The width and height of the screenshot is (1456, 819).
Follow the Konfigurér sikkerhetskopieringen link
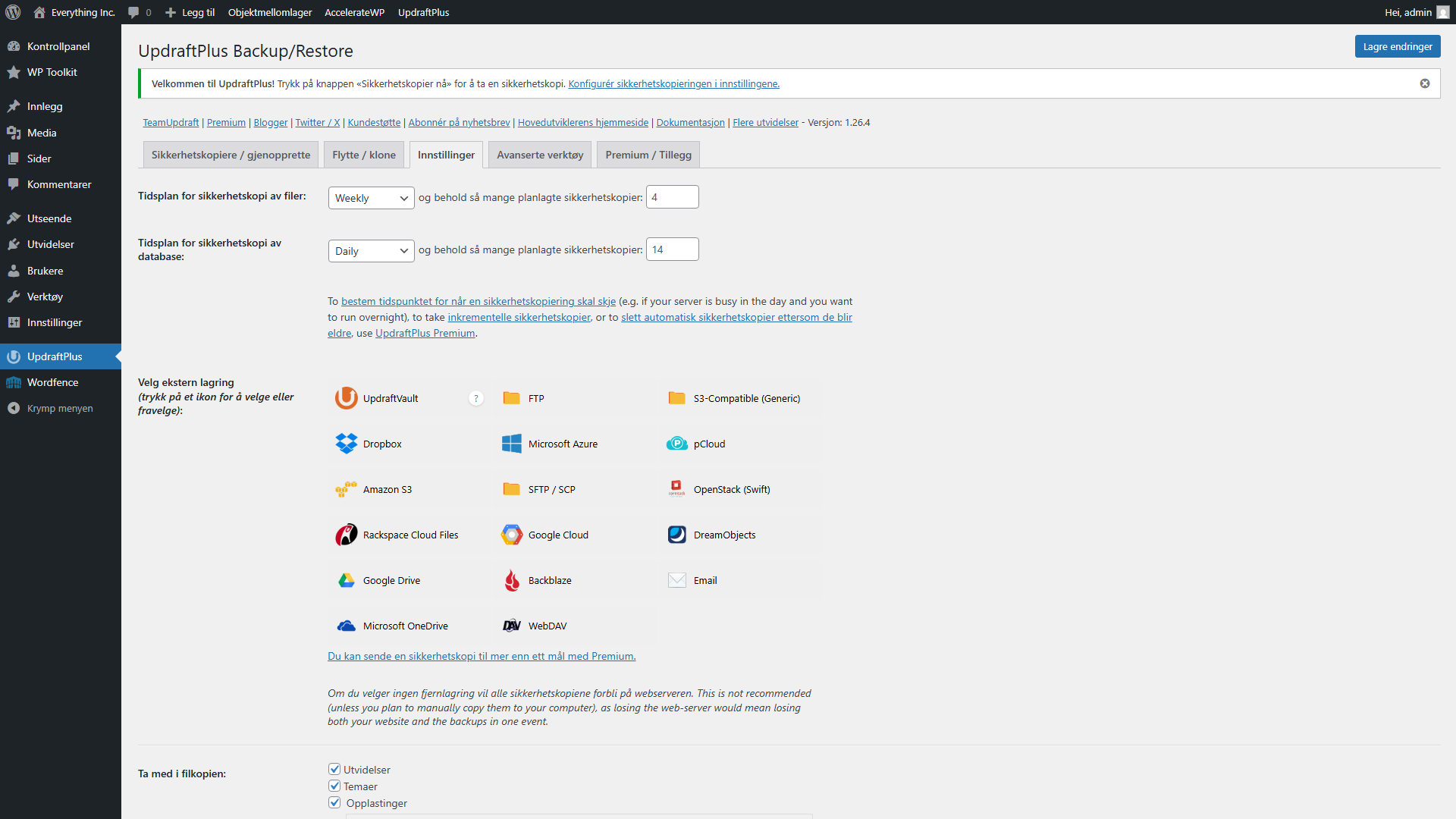coord(673,83)
